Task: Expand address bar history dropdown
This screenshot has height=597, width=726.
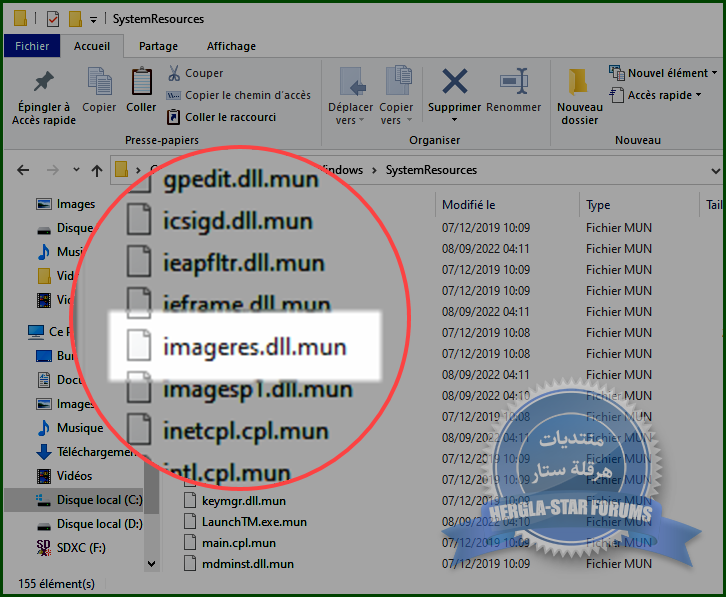Action: (x=715, y=171)
